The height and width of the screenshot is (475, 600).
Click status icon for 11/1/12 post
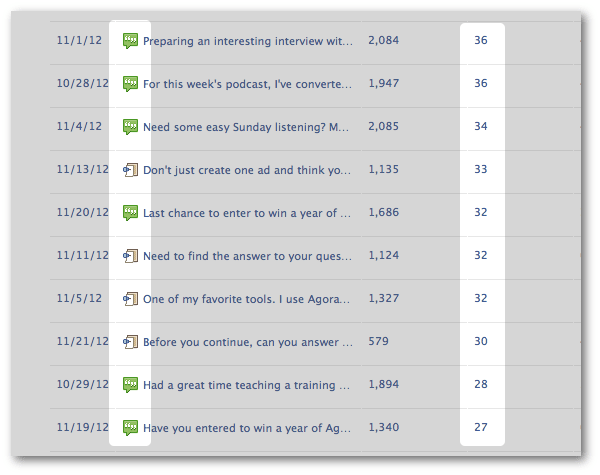pyautogui.click(x=130, y=41)
